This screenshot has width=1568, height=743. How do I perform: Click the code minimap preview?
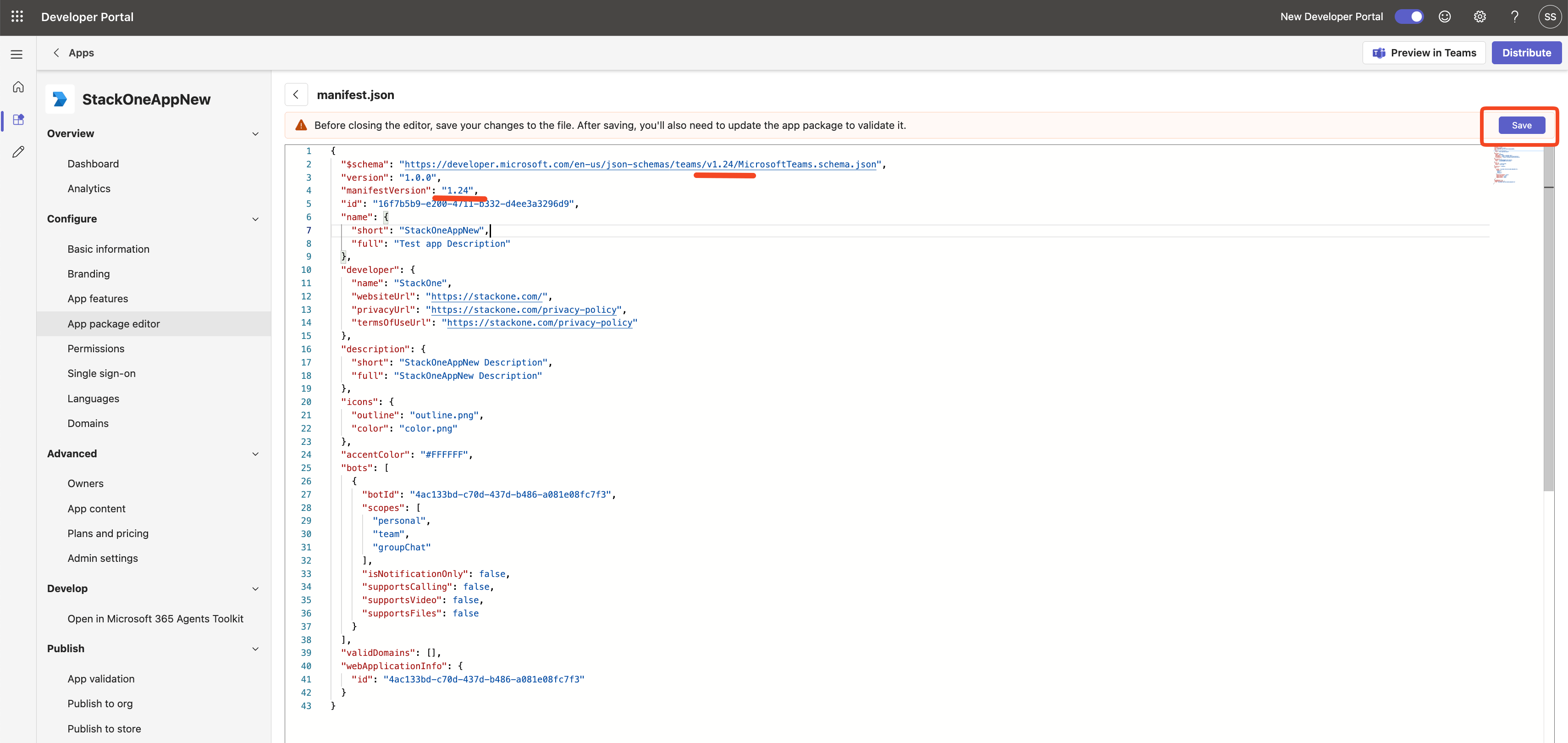click(1507, 165)
